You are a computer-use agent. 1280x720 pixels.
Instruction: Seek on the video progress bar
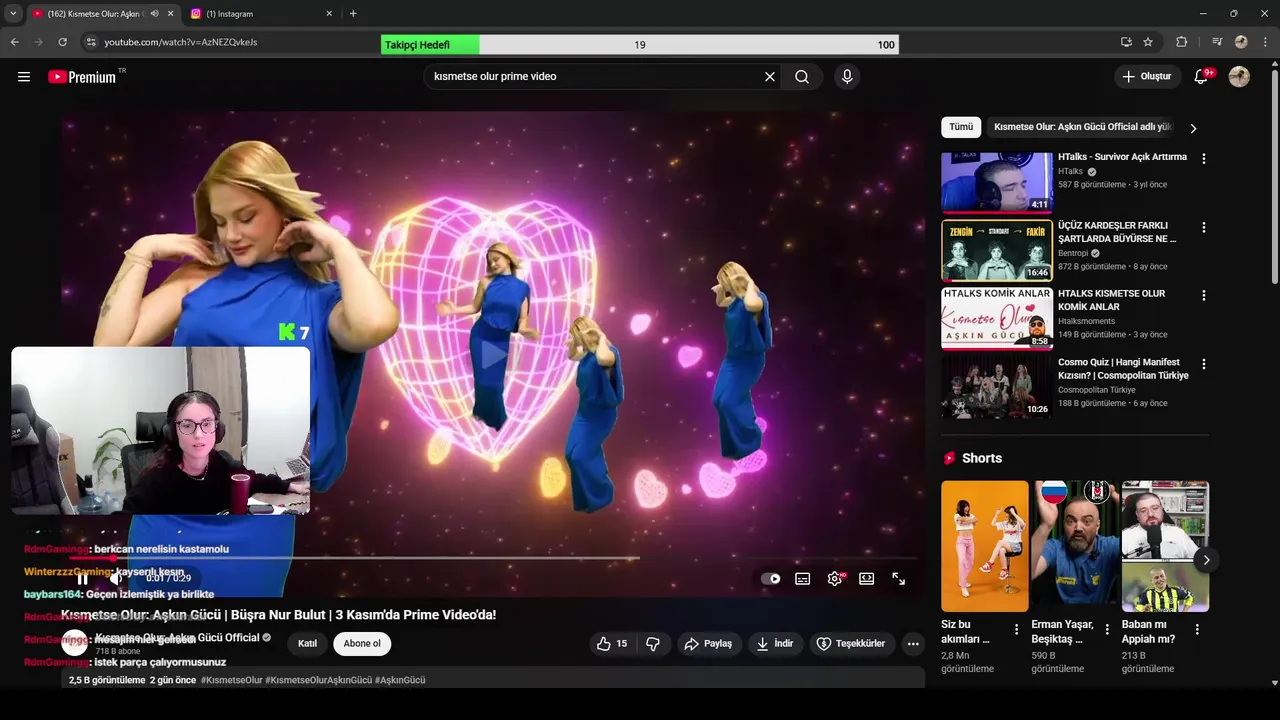point(493,558)
